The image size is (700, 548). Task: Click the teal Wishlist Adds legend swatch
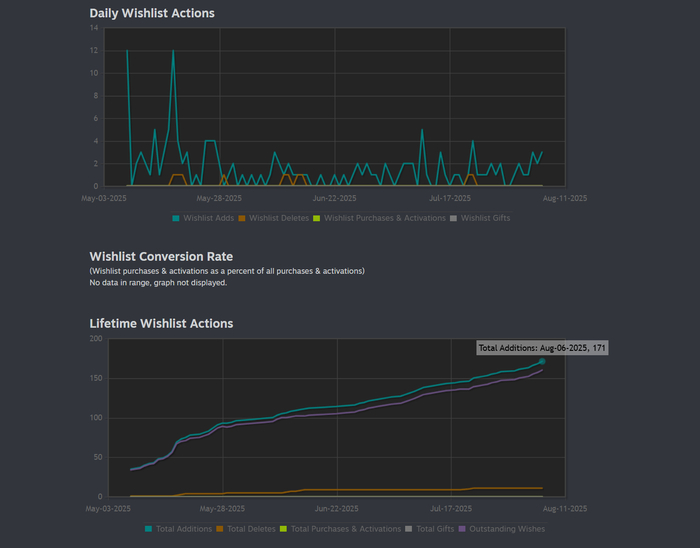(x=176, y=217)
